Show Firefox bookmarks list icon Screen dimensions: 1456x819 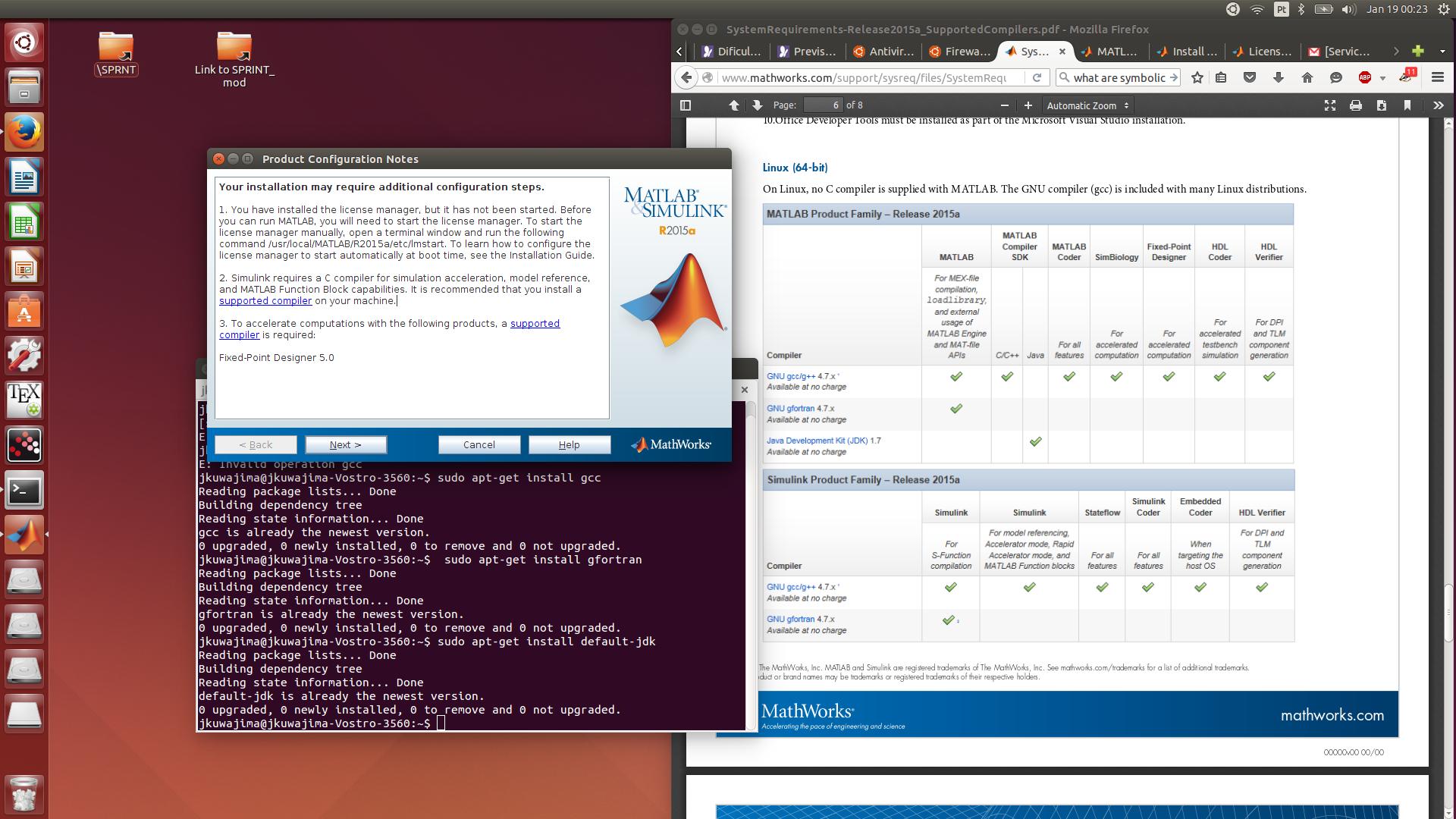[x=1221, y=77]
